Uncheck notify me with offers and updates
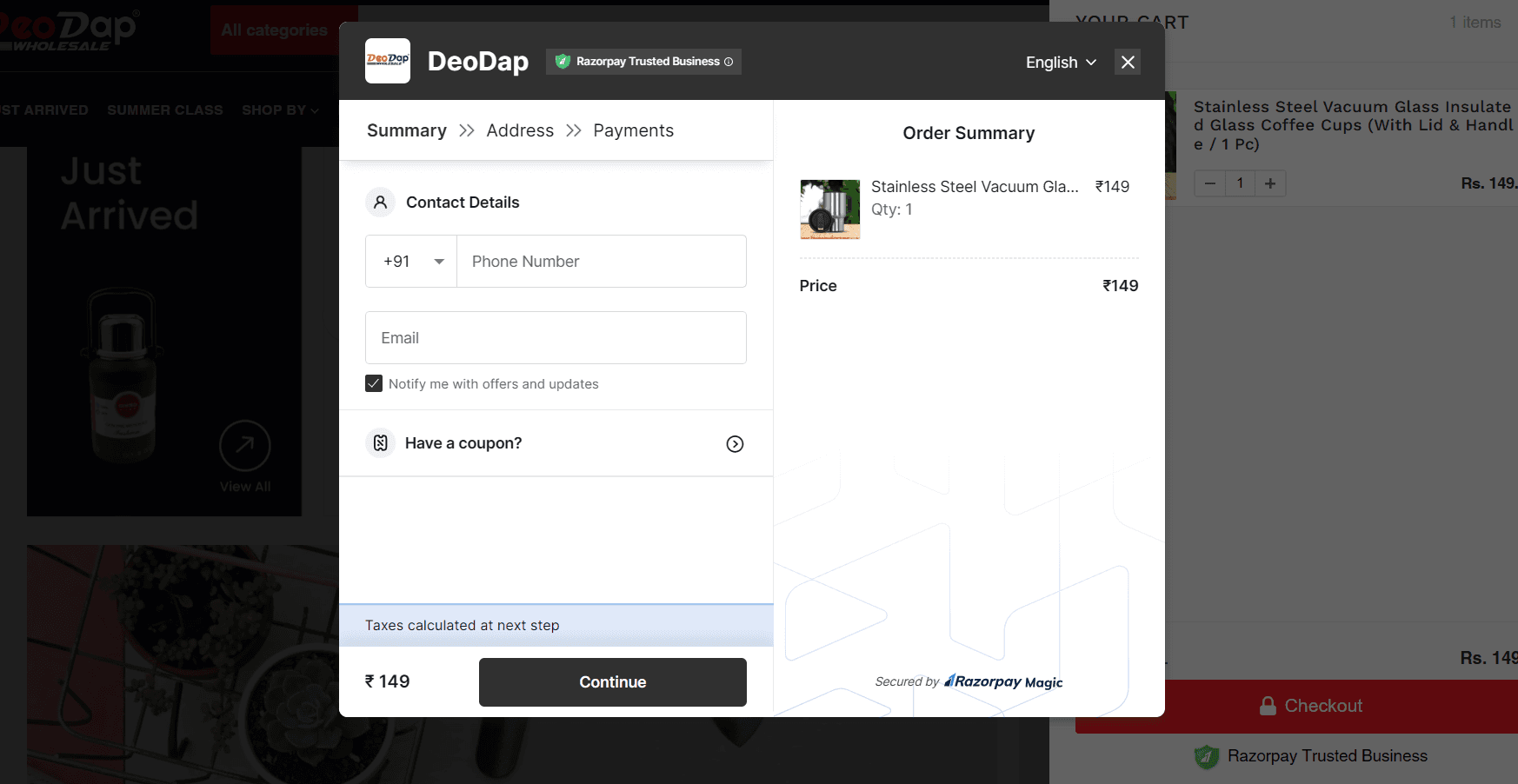This screenshot has height=784, width=1518. (x=373, y=383)
